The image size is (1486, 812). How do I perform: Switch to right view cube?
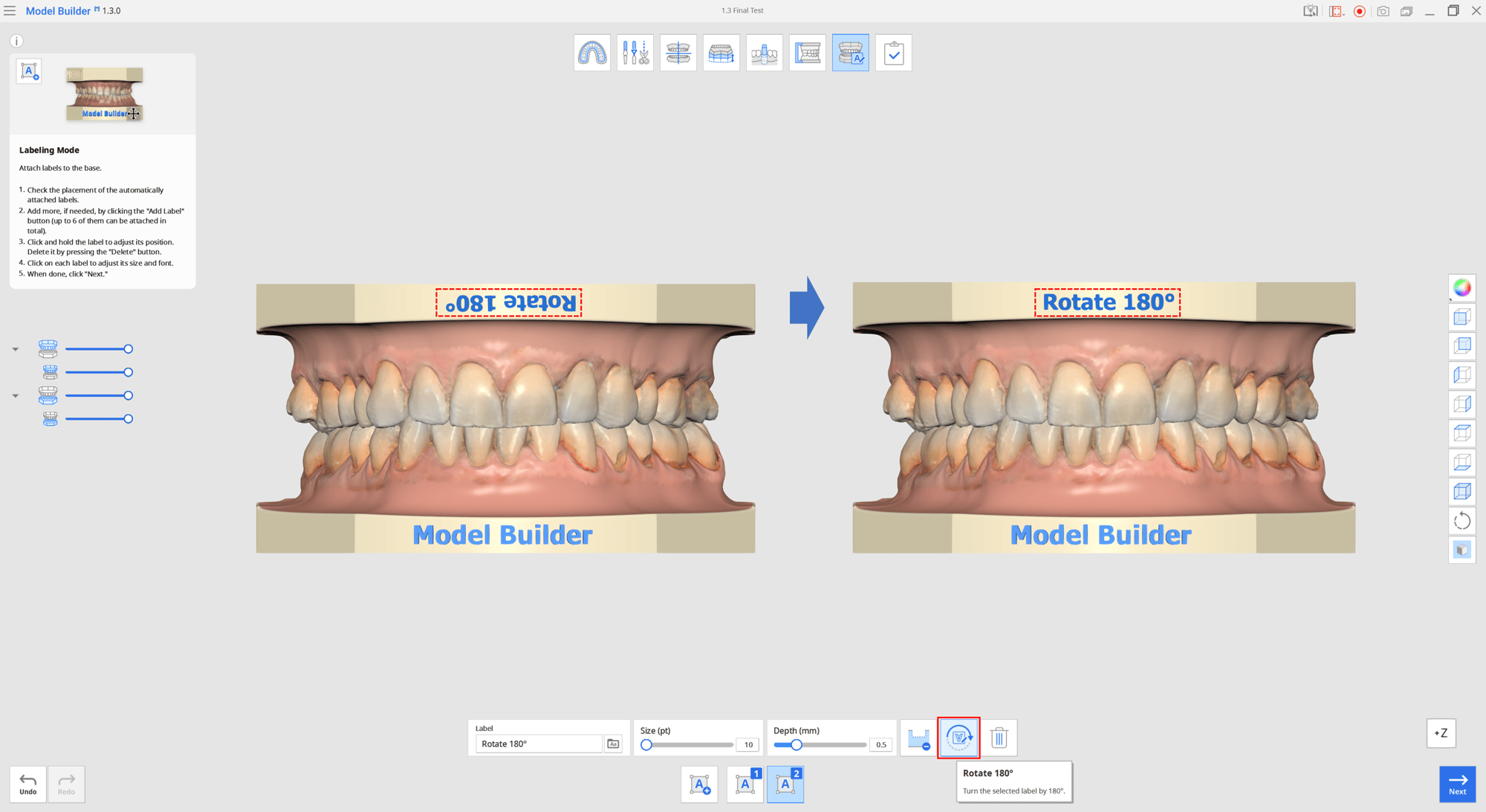coord(1461,404)
